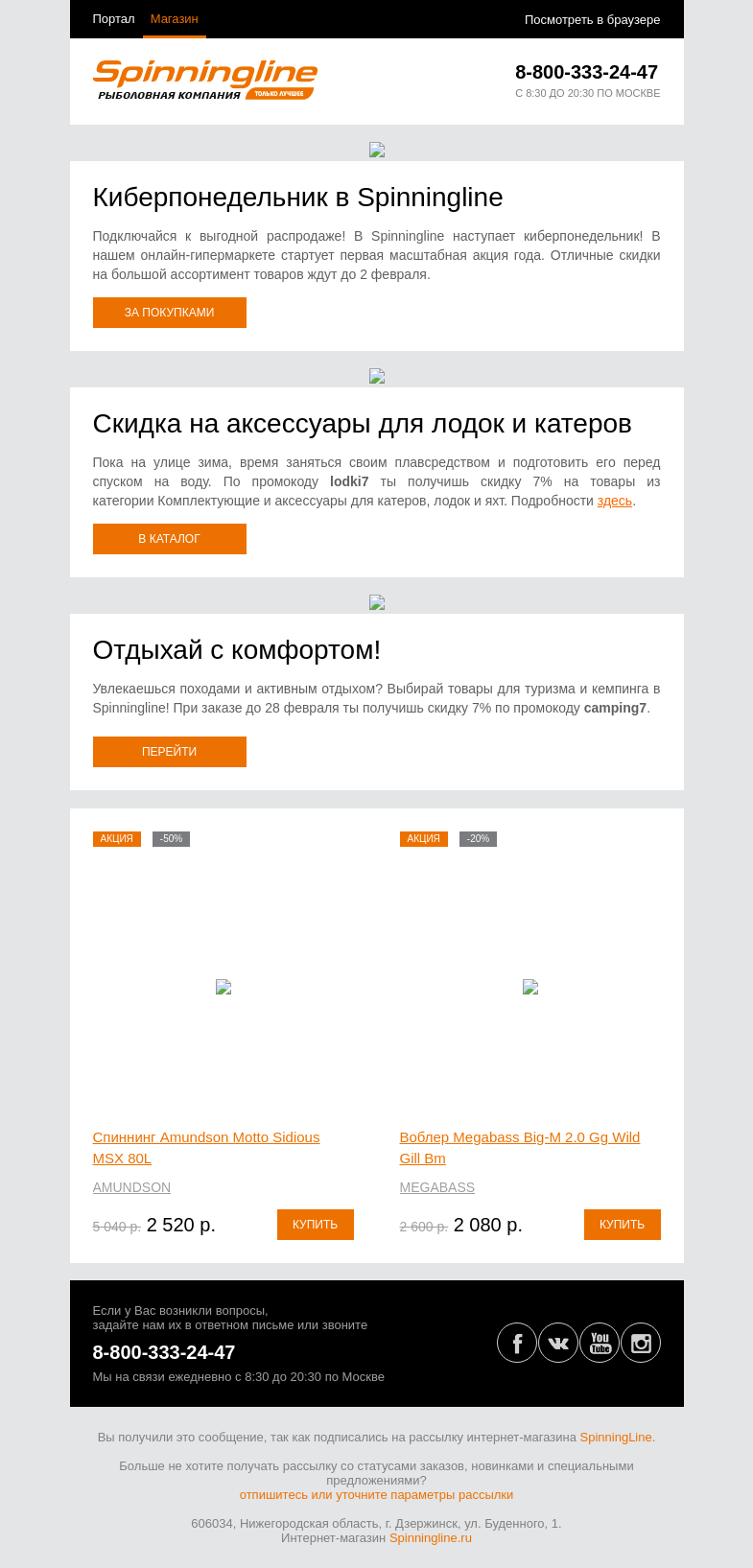The width and height of the screenshot is (753, 1568).
Task: Click broken banner image above Киберпонедельник
Action: pyautogui.click(x=377, y=150)
